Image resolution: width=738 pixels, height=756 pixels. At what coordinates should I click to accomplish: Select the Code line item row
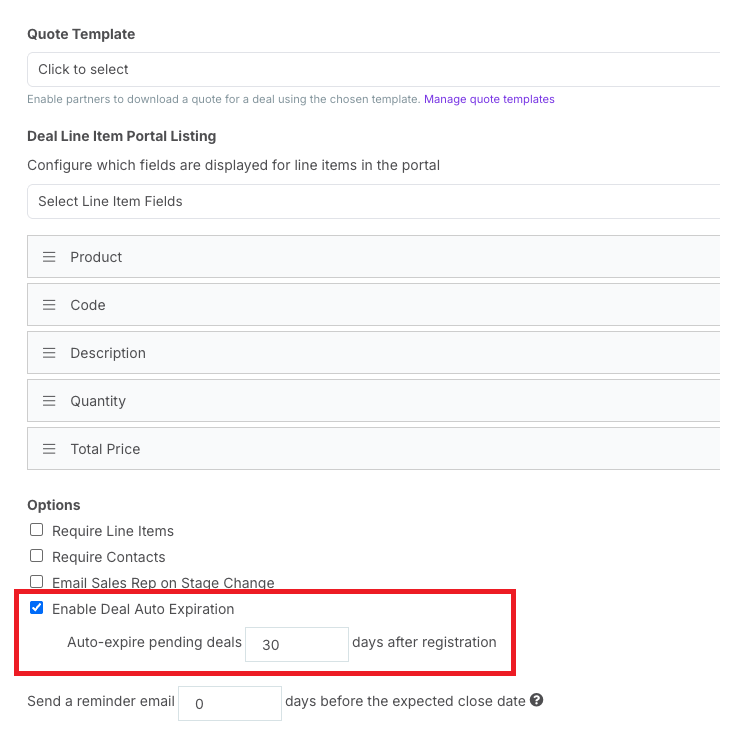point(374,305)
